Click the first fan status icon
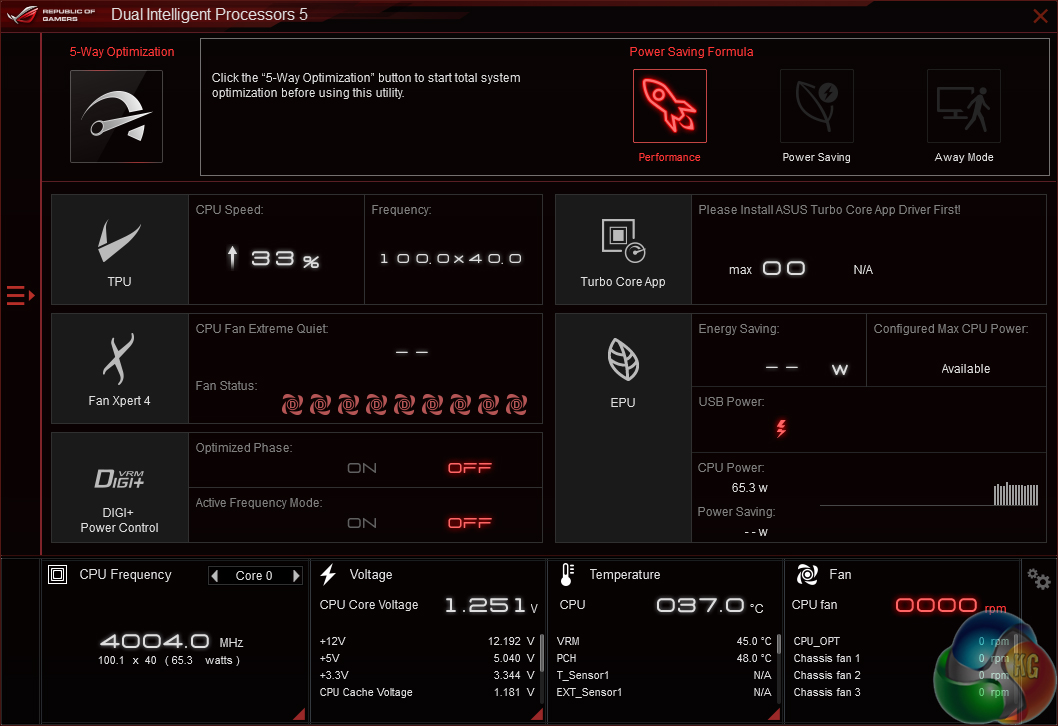This screenshot has width=1058, height=726. click(292, 404)
